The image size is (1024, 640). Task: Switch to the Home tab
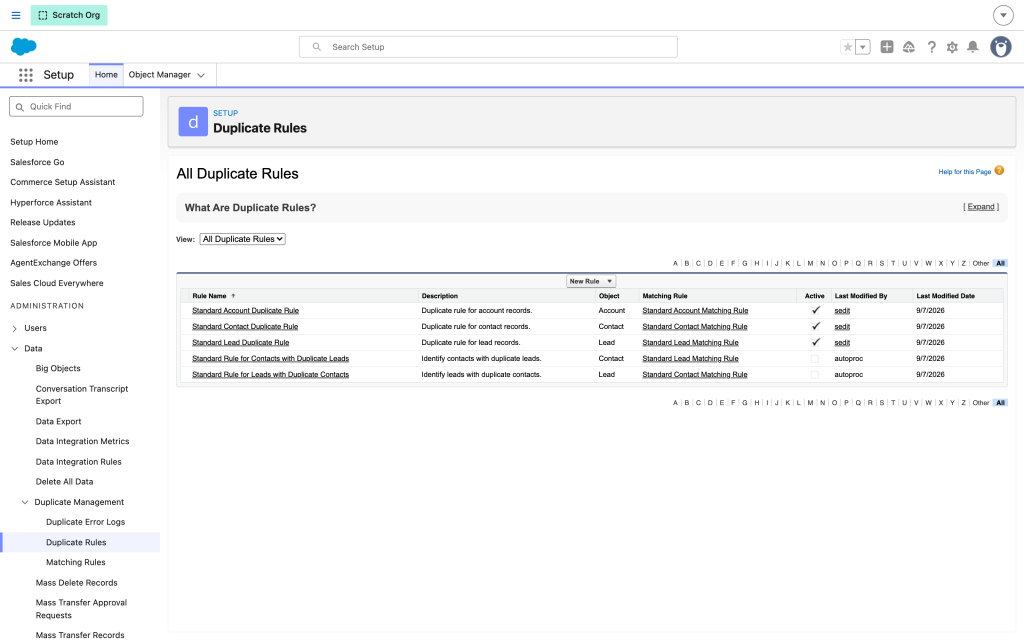pyautogui.click(x=106, y=75)
